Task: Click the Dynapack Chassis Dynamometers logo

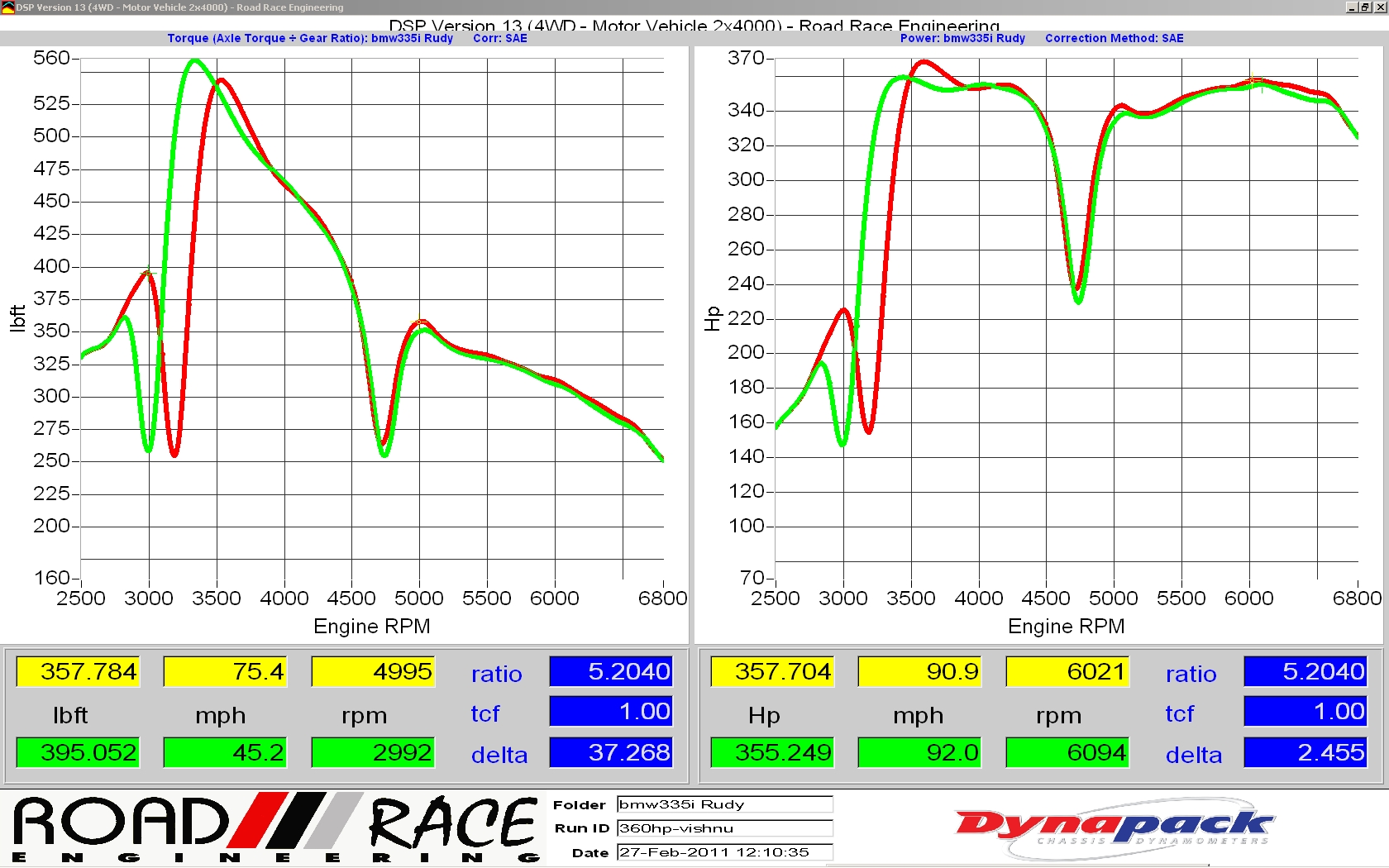Action: coord(1113,826)
